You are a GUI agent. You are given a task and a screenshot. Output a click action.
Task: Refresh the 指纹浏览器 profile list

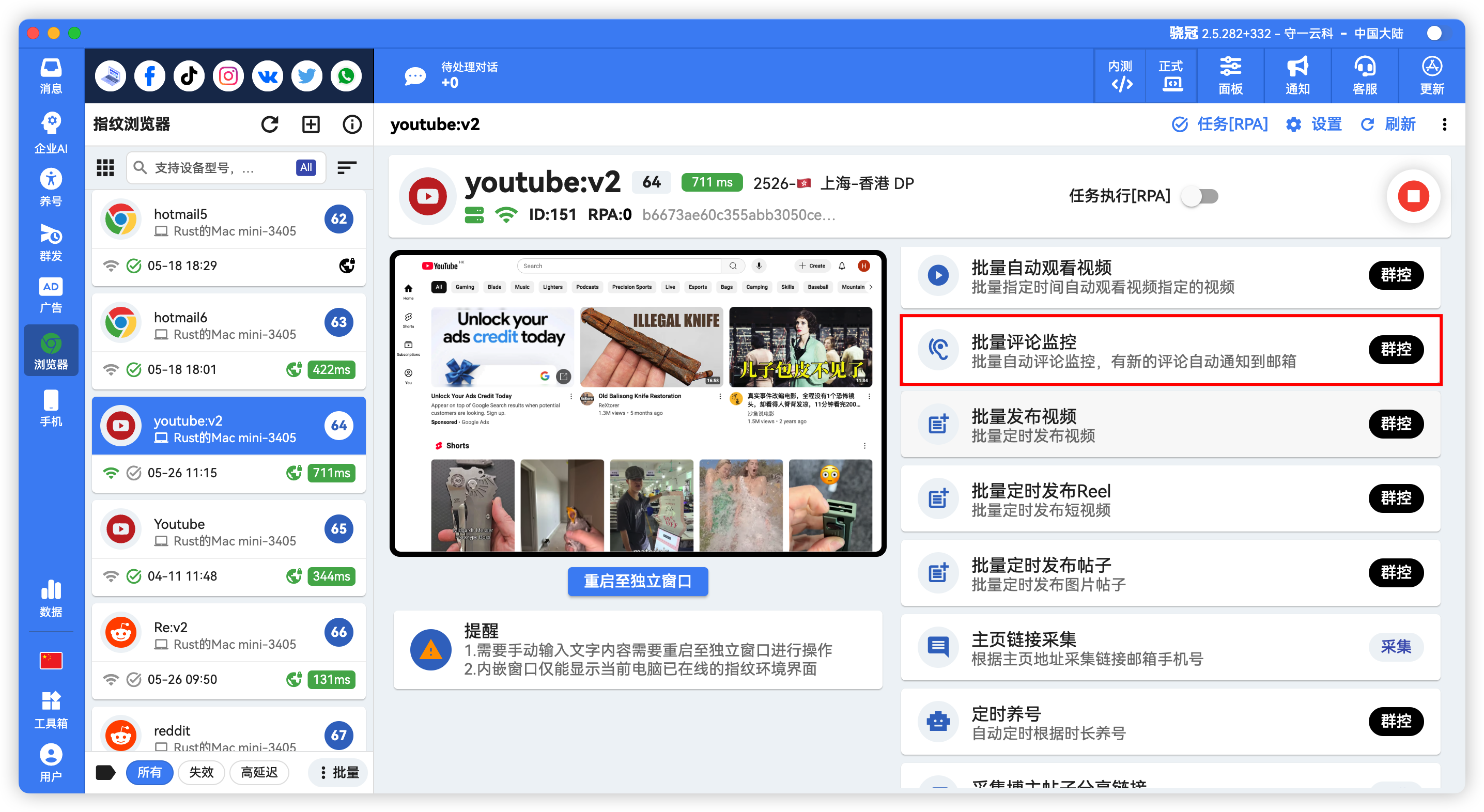tap(270, 124)
